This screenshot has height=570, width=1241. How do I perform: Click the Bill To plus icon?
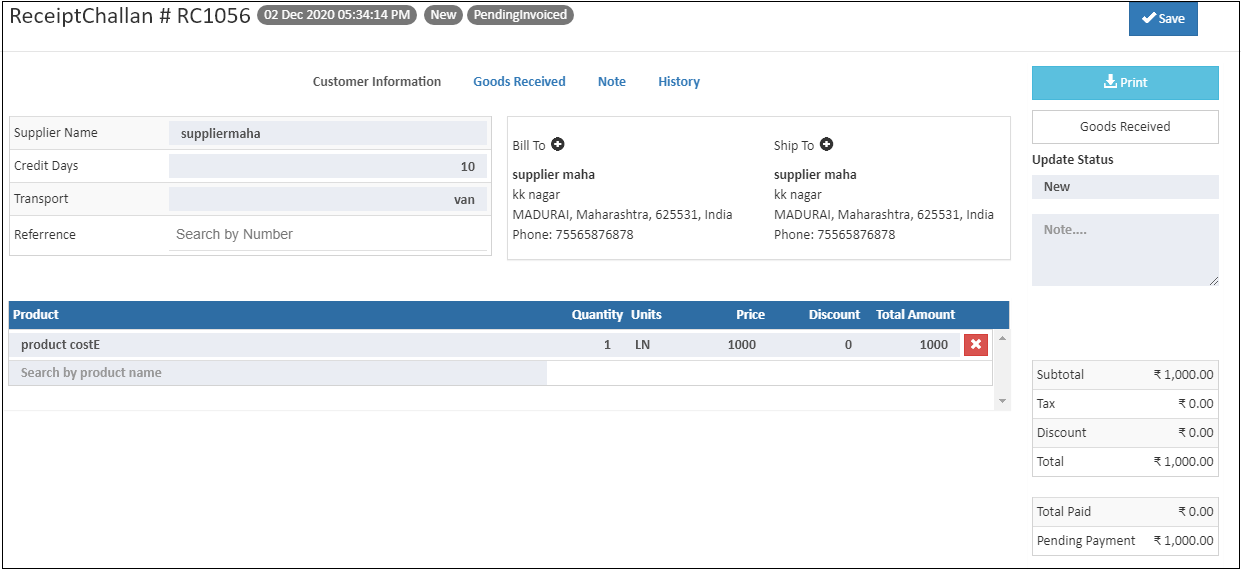pos(558,145)
